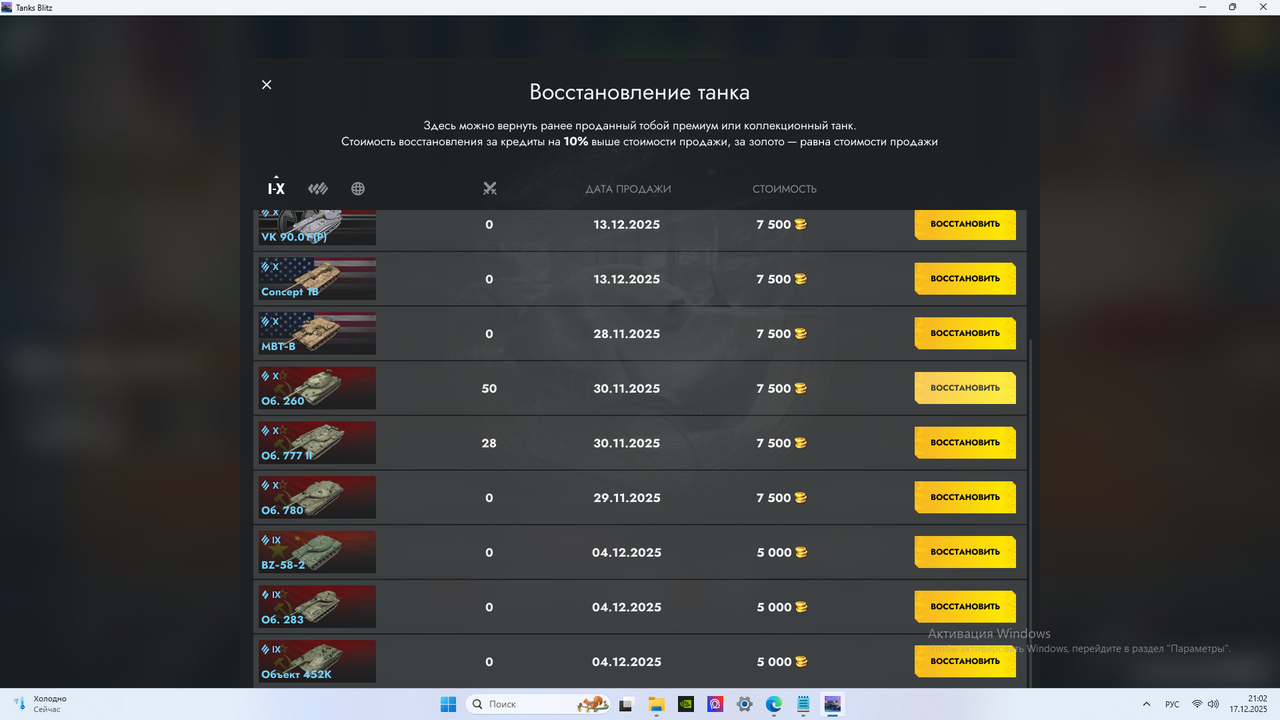Image resolution: width=1280 pixels, height=720 pixels.
Task: Switch the РУС input language
Action: (x=1172, y=704)
